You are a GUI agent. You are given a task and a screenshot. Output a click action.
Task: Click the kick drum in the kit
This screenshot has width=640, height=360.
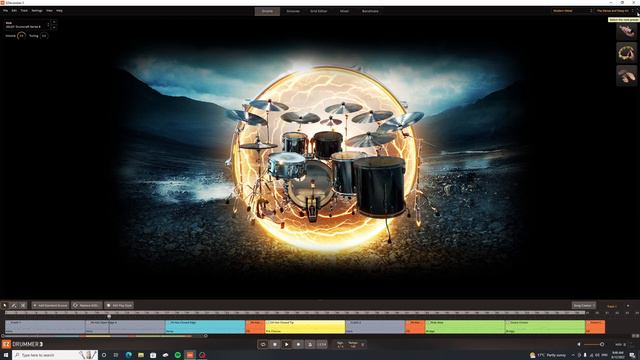pyautogui.click(x=311, y=184)
